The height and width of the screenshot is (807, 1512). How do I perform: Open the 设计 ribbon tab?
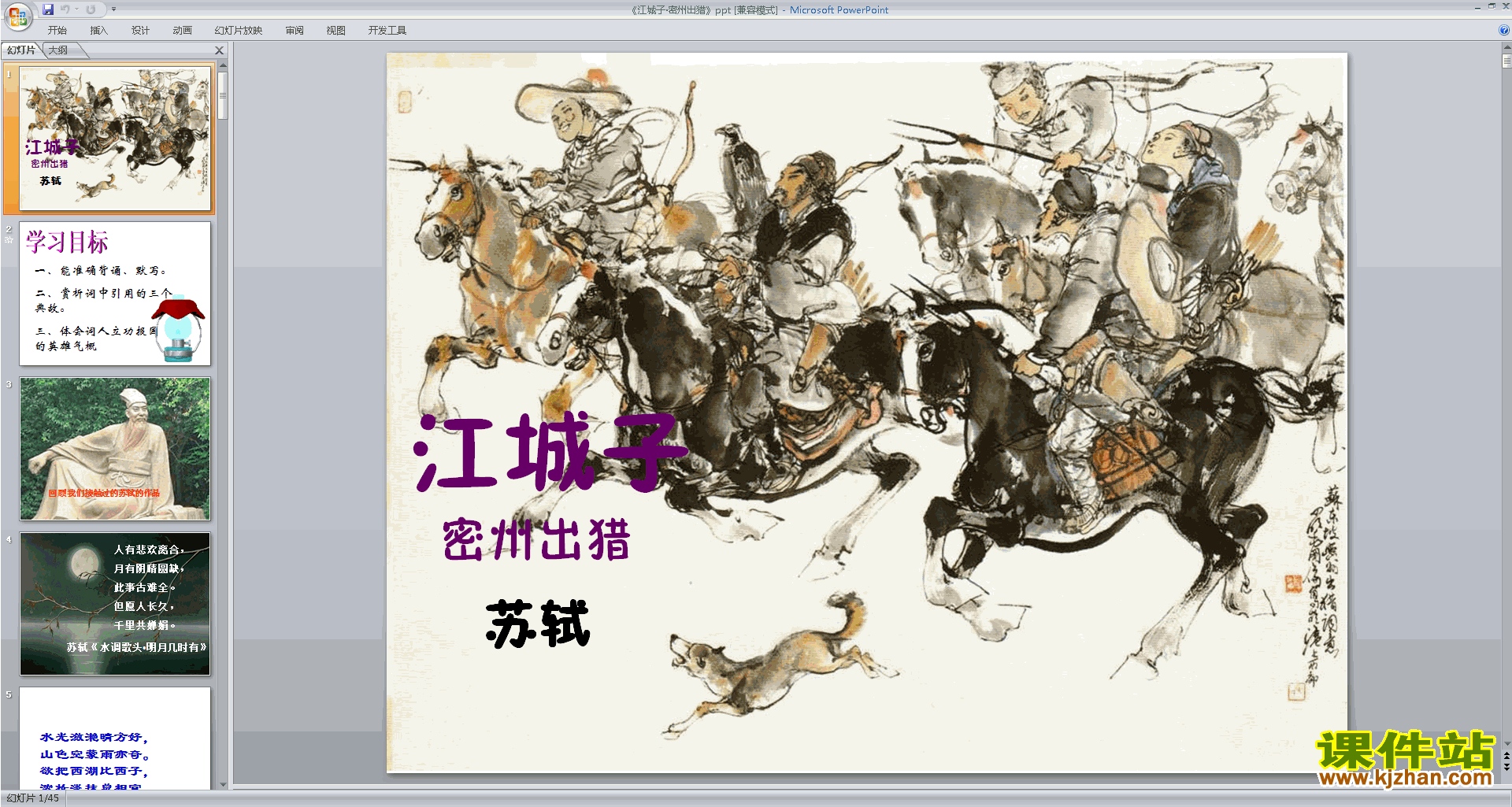click(140, 31)
